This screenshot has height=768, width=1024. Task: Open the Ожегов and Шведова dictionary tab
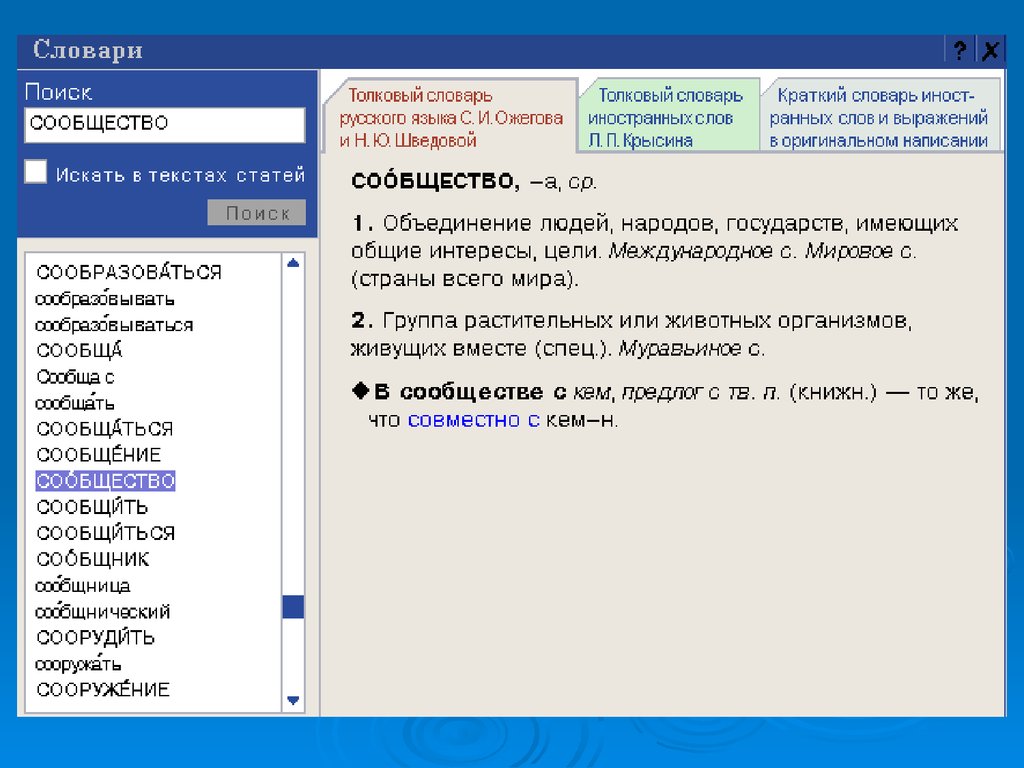(449, 118)
